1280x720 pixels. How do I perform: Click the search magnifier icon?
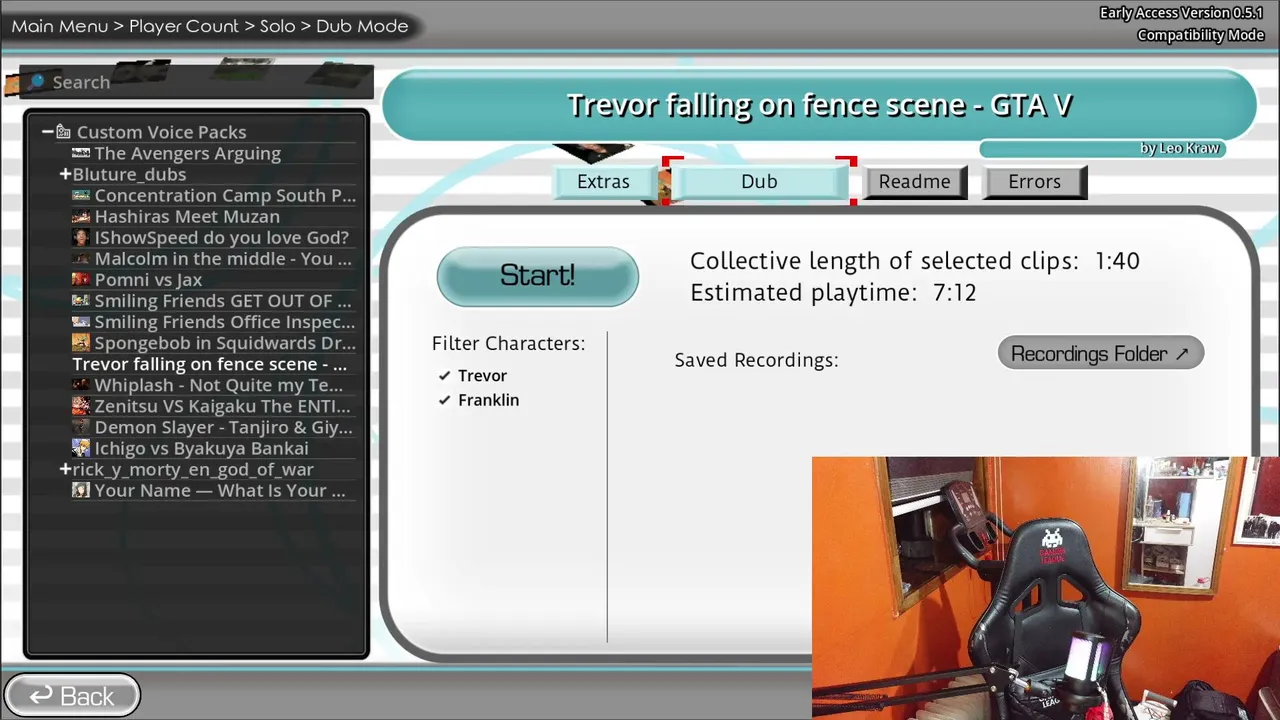37,81
